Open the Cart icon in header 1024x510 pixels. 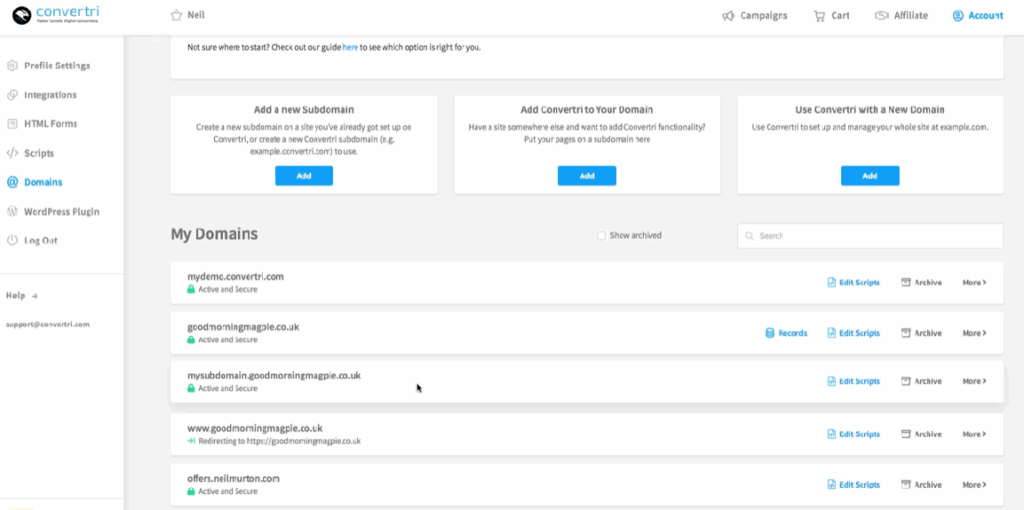coord(819,16)
